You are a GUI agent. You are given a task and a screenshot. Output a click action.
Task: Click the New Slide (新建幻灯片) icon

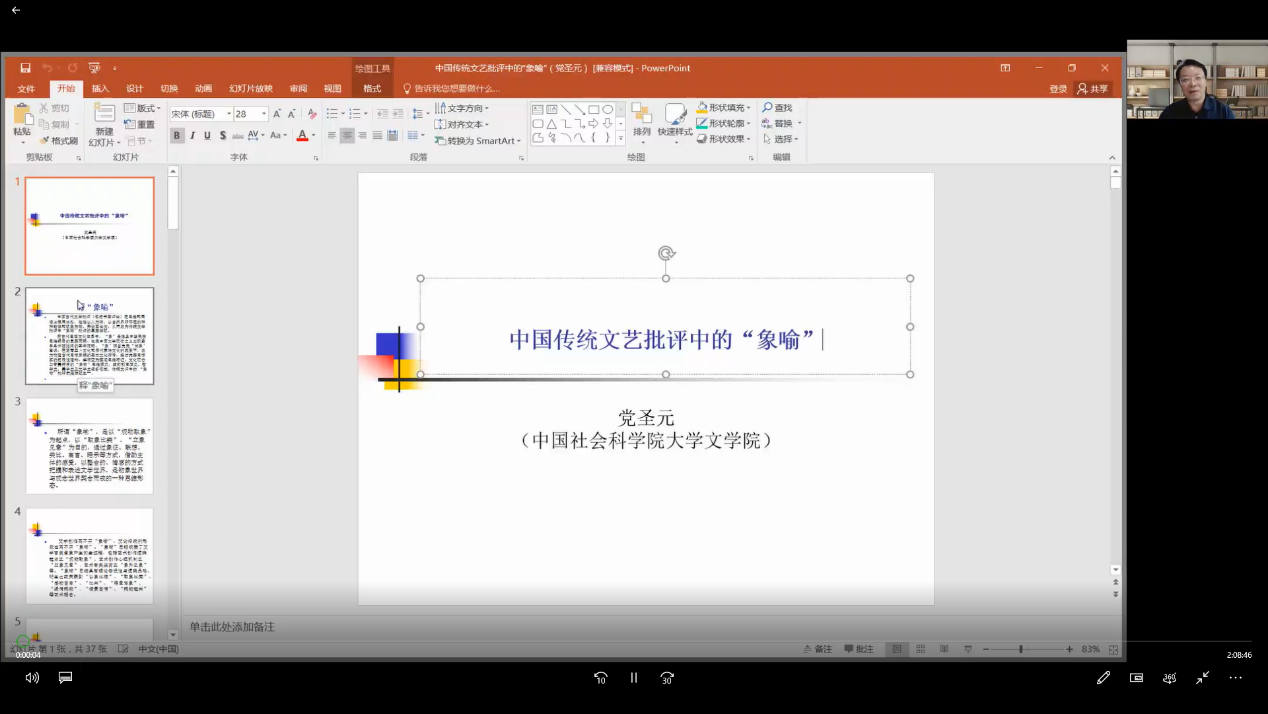[x=104, y=115]
